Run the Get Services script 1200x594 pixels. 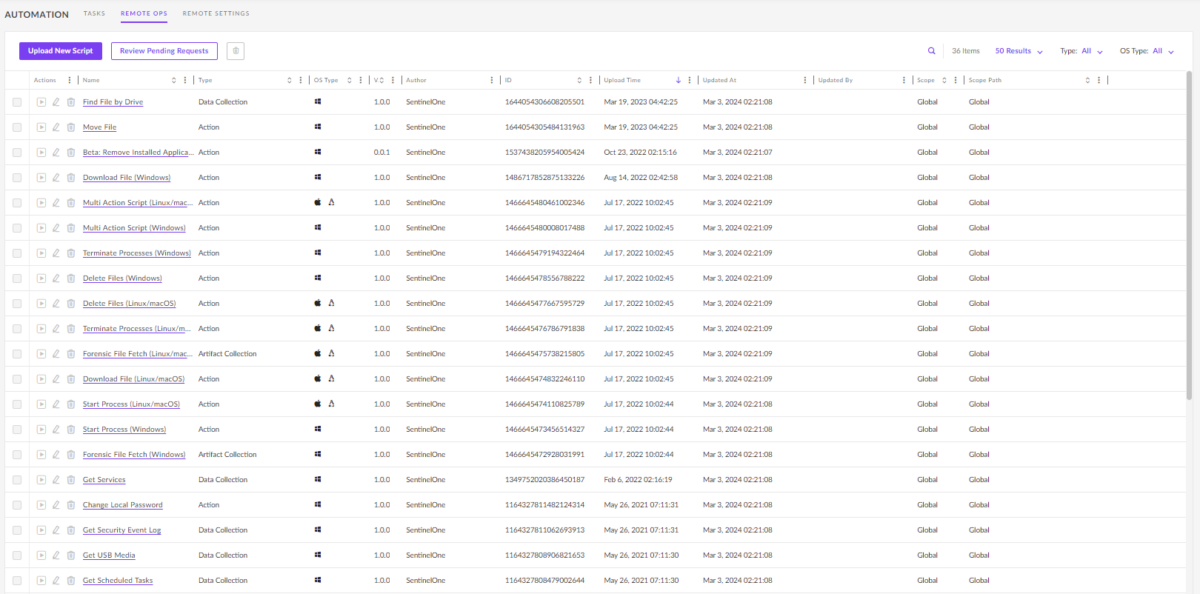point(41,479)
